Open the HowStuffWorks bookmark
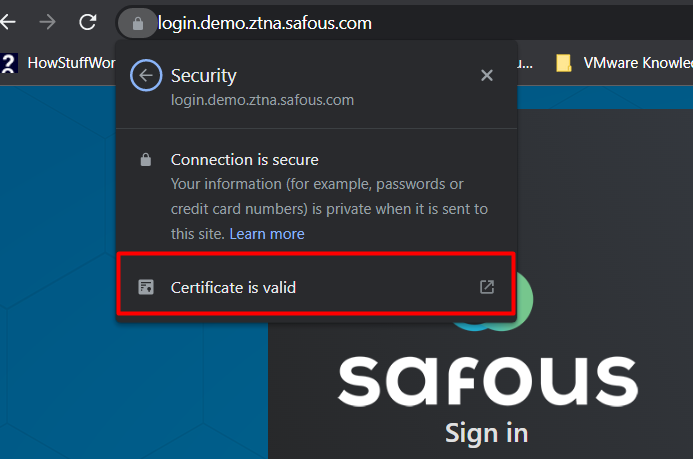The width and height of the screenshot is (693, 459). pos(60,63)
